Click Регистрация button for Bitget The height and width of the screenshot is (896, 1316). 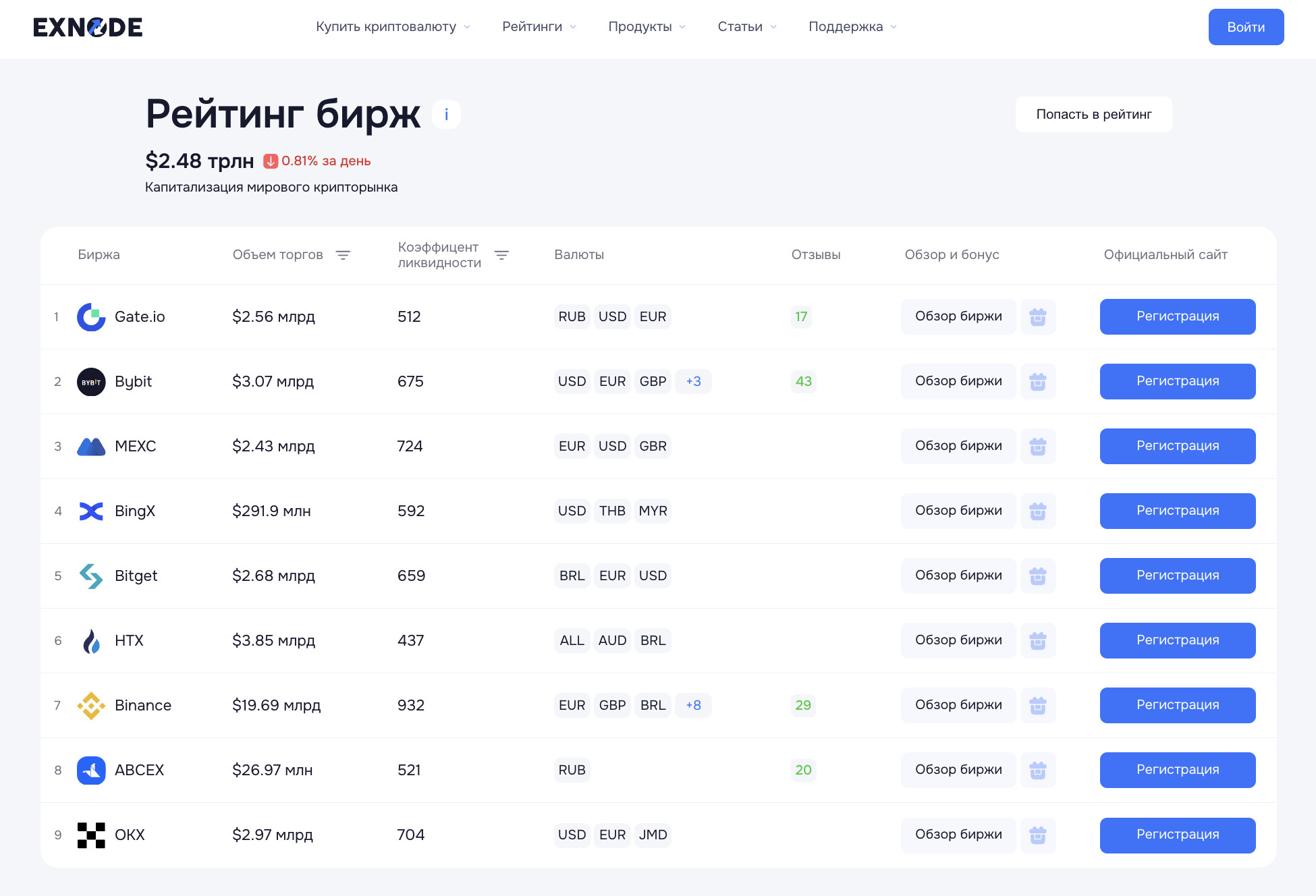(x=1177, y=576)
